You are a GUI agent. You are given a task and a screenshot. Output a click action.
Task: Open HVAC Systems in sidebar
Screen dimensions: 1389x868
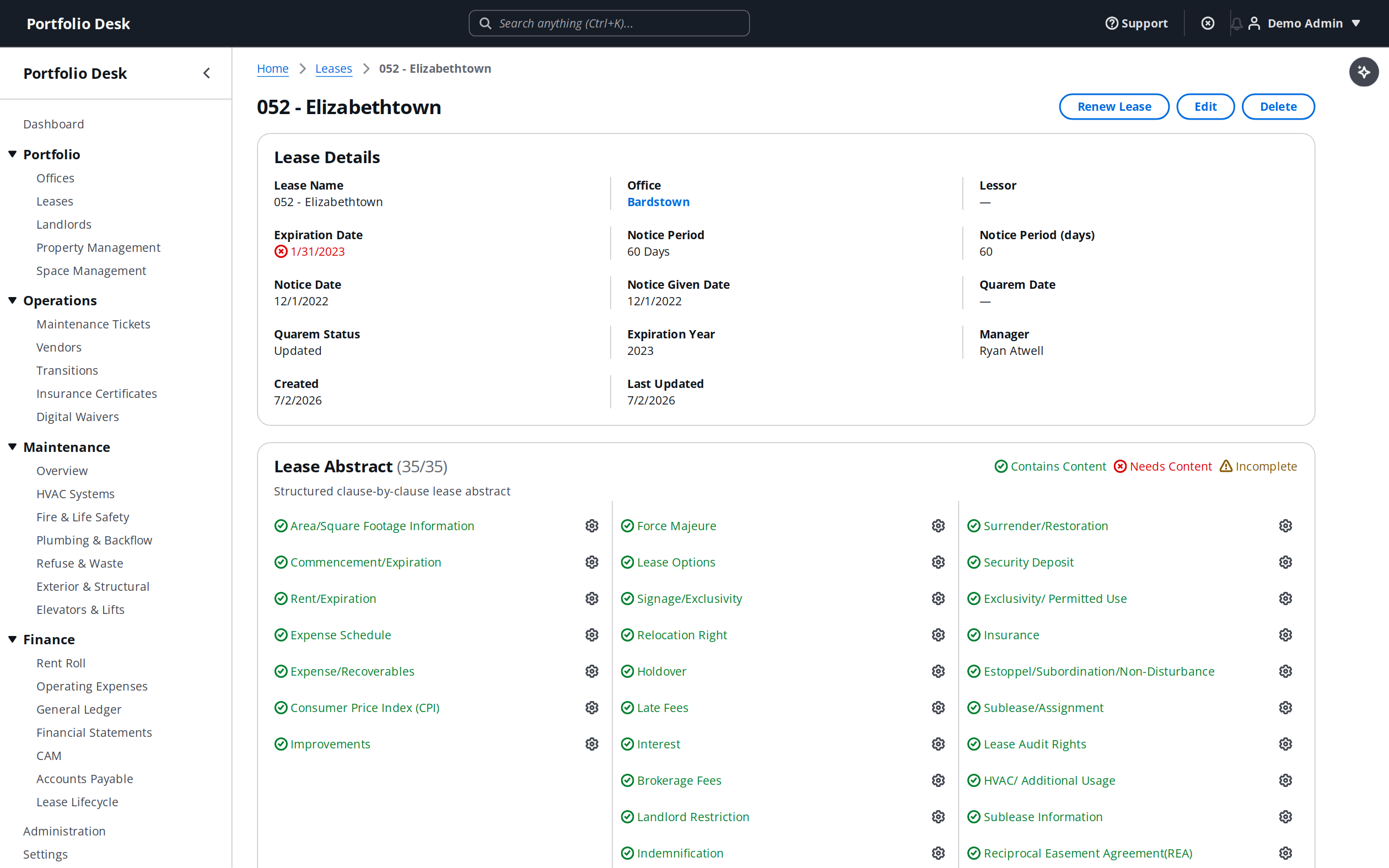tap(75, 494)
